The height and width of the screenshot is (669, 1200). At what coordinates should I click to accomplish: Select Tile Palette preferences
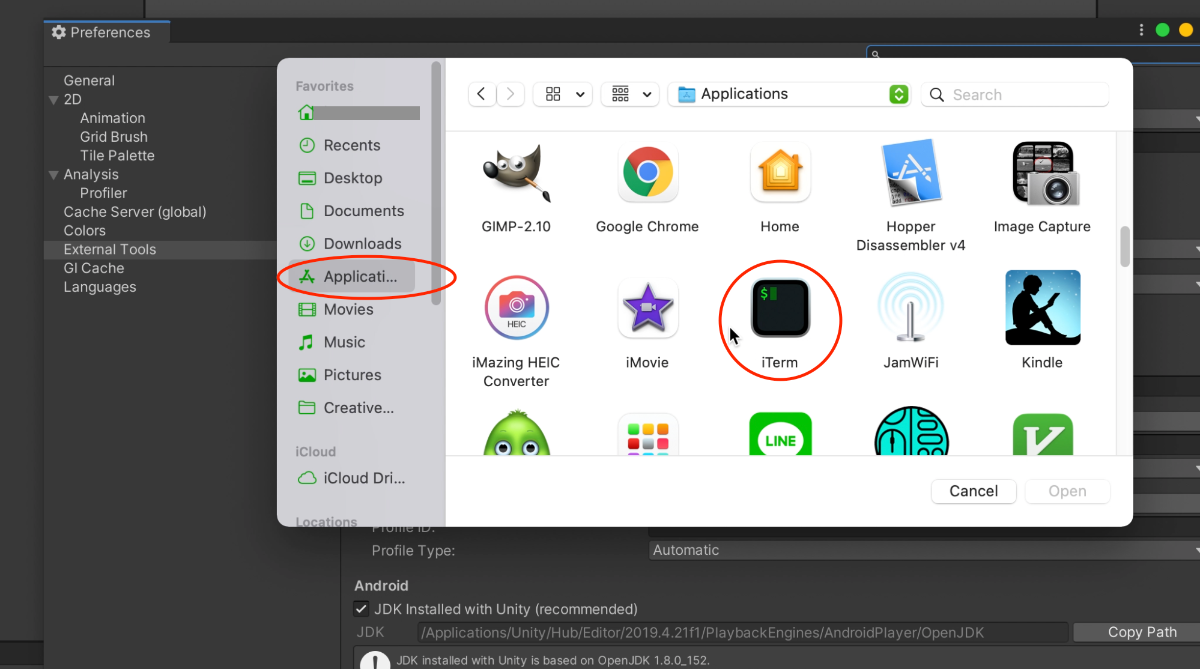[x=117, y=156]
